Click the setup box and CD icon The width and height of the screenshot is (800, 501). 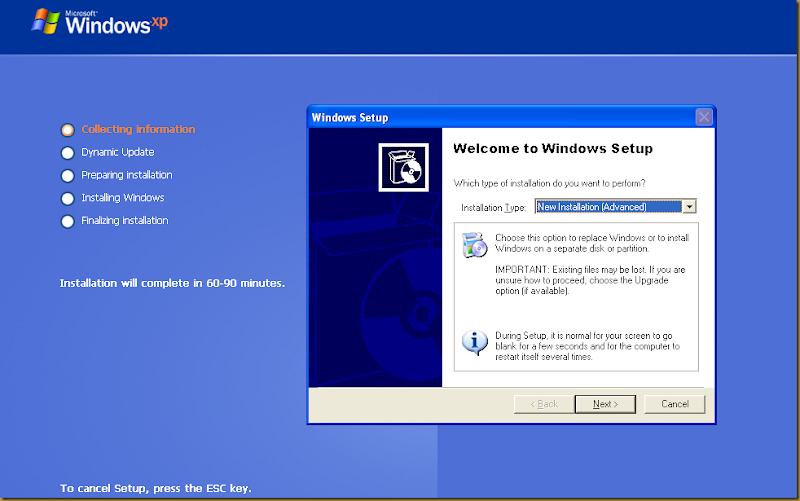pos(404,167)
